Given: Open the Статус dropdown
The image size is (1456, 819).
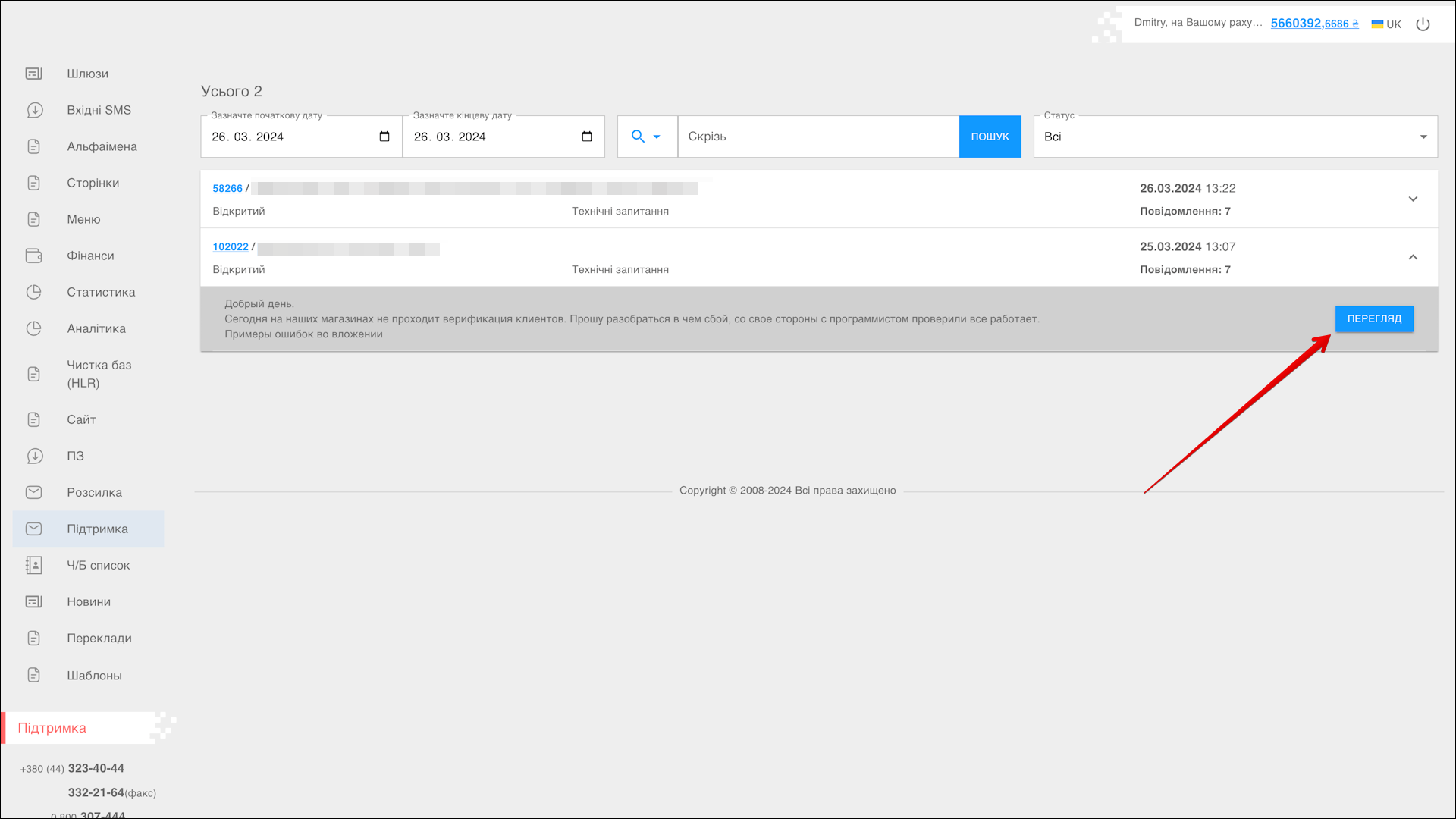Looking at the screenshot, I should coord(1235,136).
